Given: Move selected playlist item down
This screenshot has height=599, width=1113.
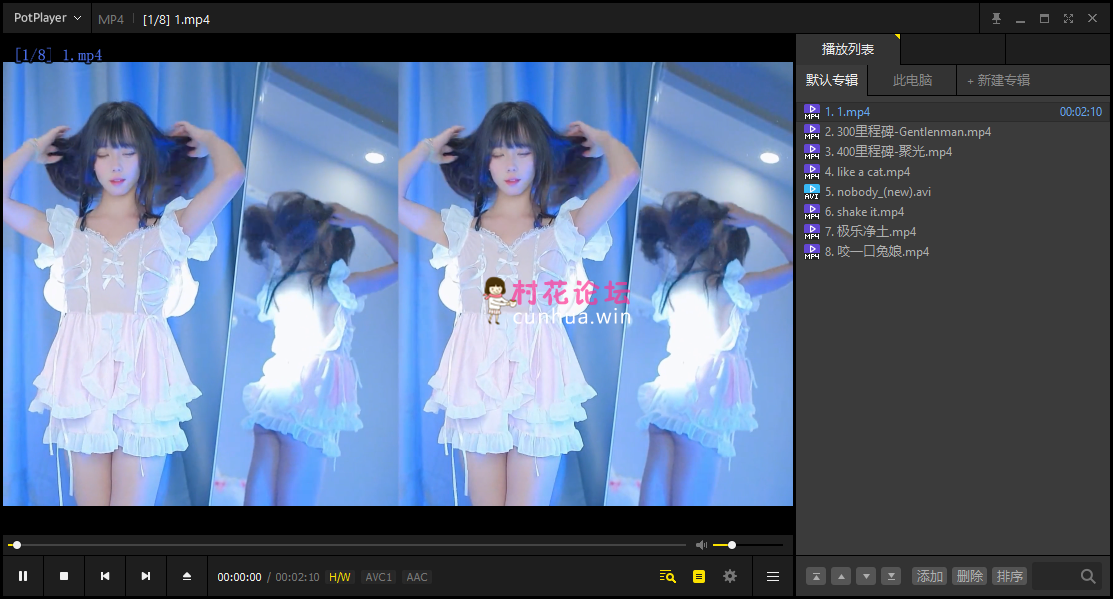Looking at the screenshot, I should point(866,576).
